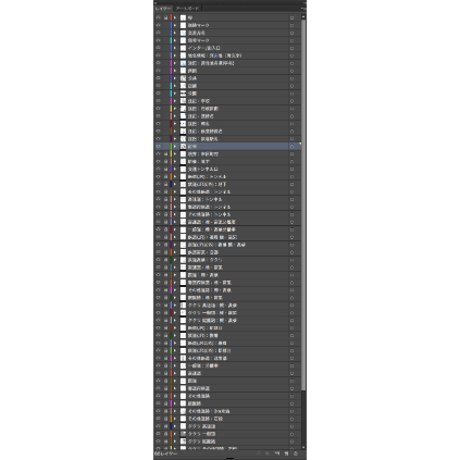Expand the 国道：橋・高架 layer triangle

coord(175,275)
